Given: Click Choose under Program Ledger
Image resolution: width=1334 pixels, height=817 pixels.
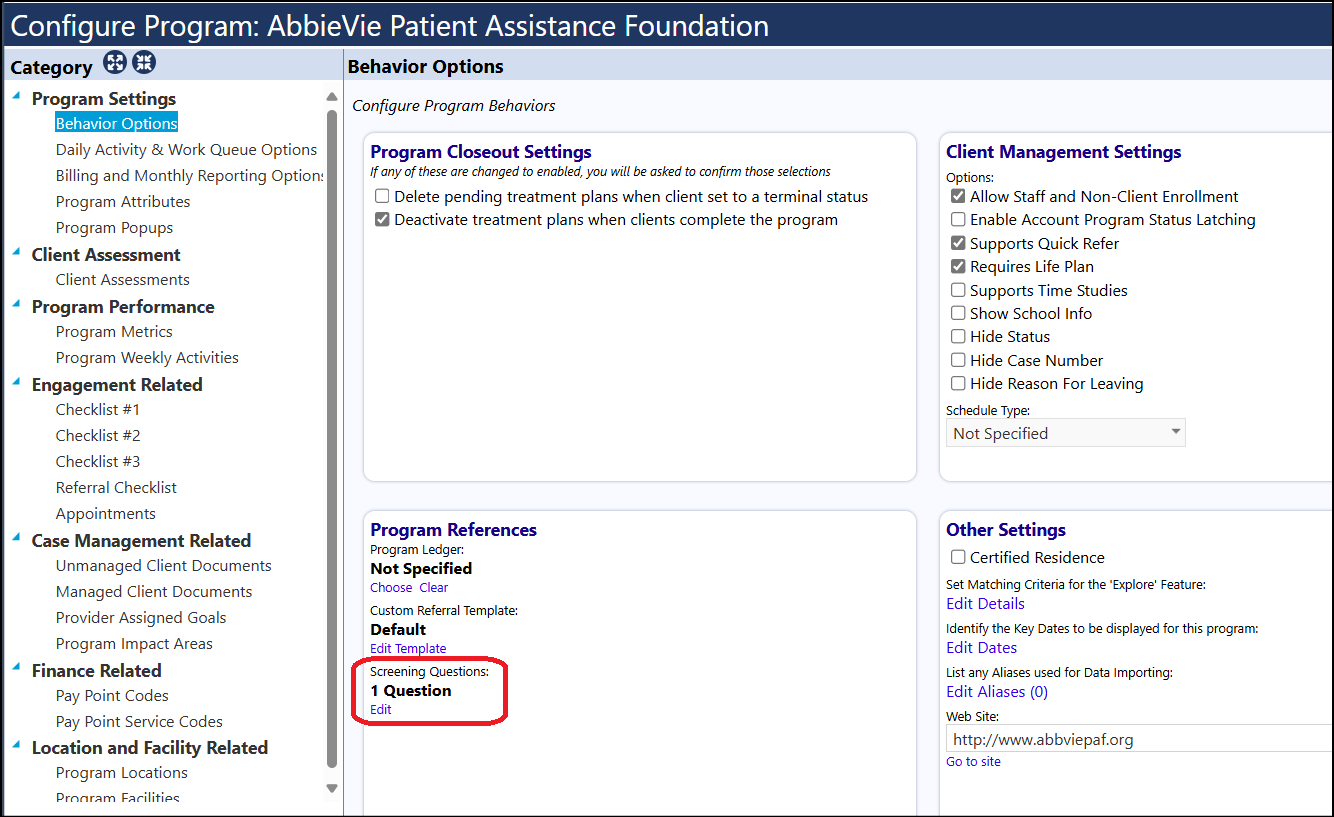Looking at the screenshot, I should point(391,588).
